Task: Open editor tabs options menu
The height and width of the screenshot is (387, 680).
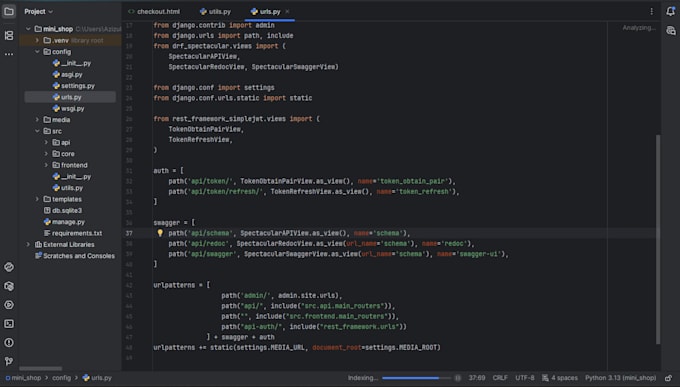Action: (651, 12)
